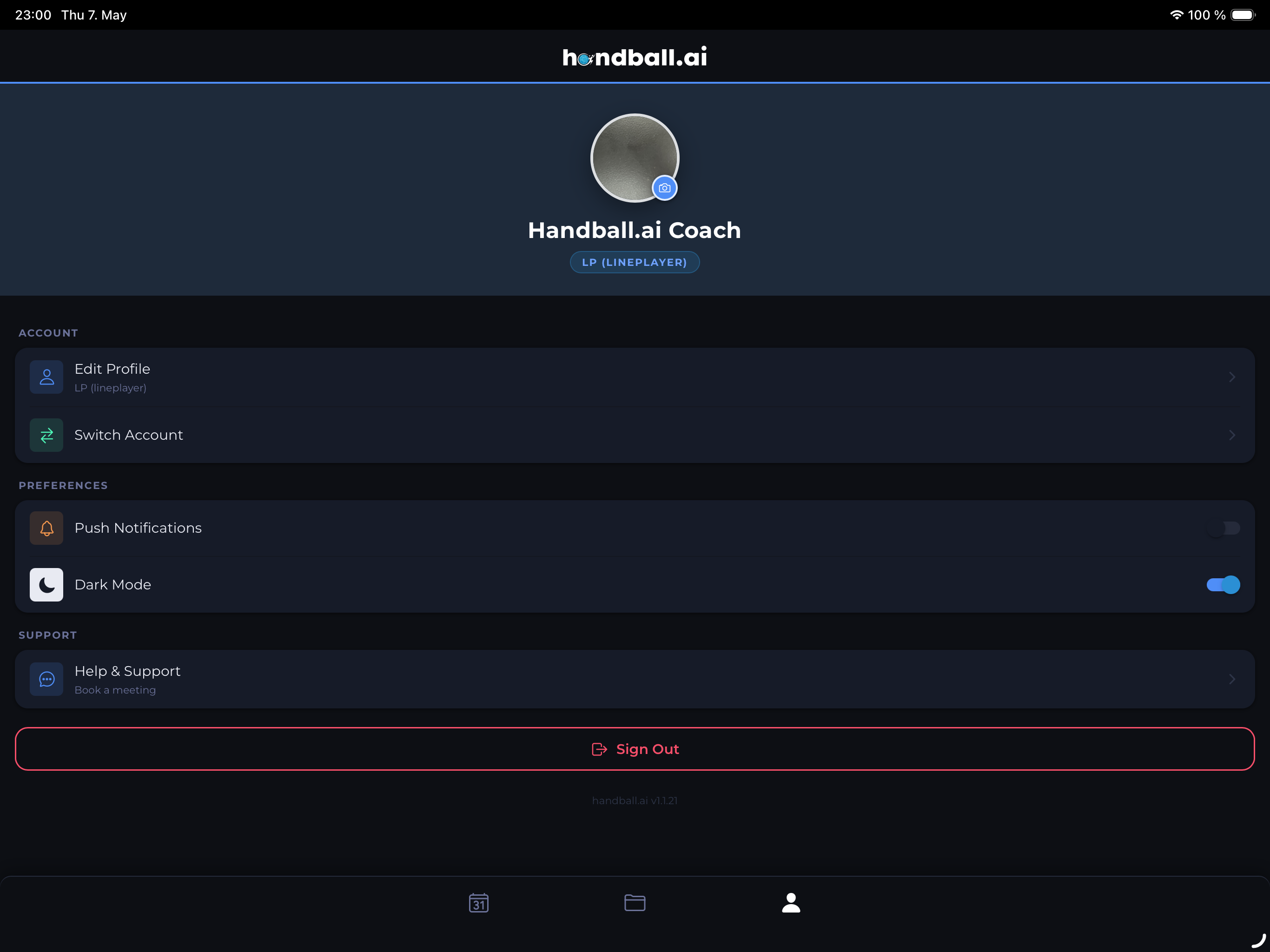Click the Dark Mode moon icon
Screen dimensions: 1270x952
click(x=46, y=584)
